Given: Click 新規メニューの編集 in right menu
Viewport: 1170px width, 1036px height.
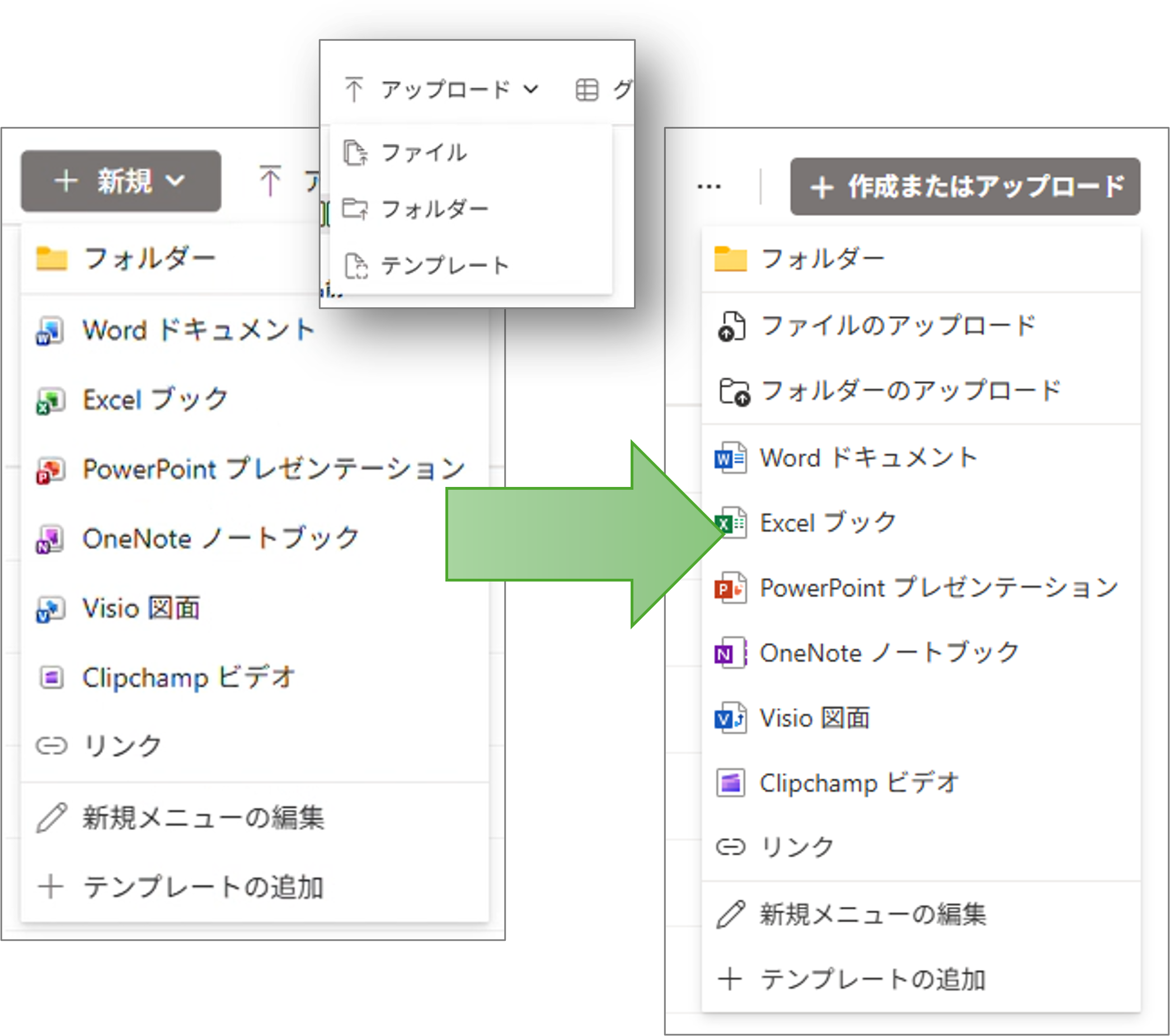Looking at the screenshot, I should click(x=872, y=915).
